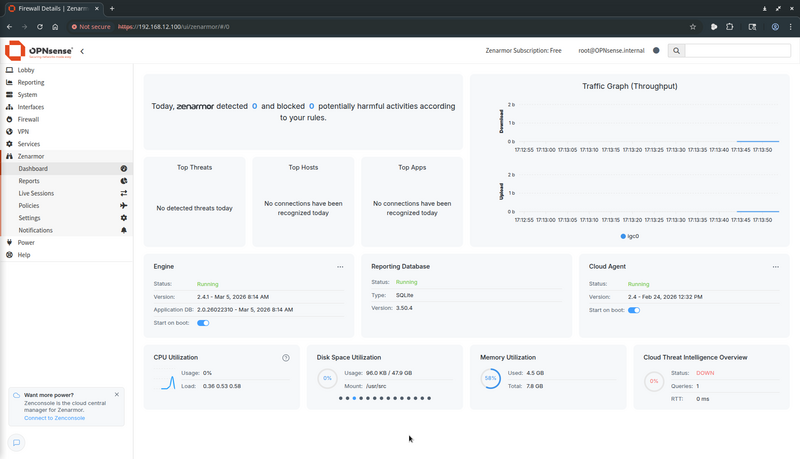Click the Firewall flame icon
The image size is (800, 459).
point(9,119)
